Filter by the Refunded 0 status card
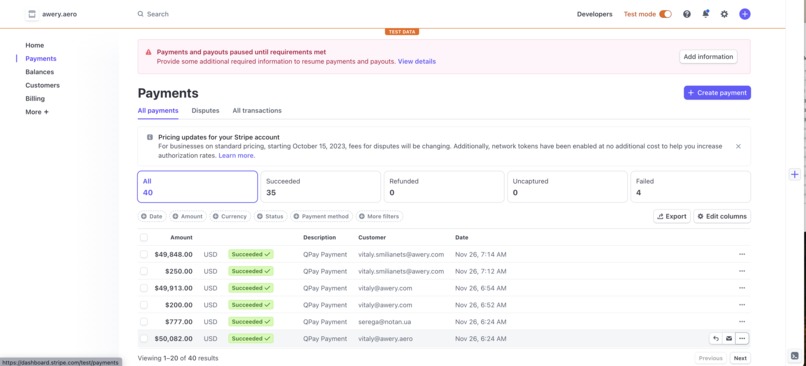Image resolution: width=806 pixels, height=366 pixels. click(444, 187)
